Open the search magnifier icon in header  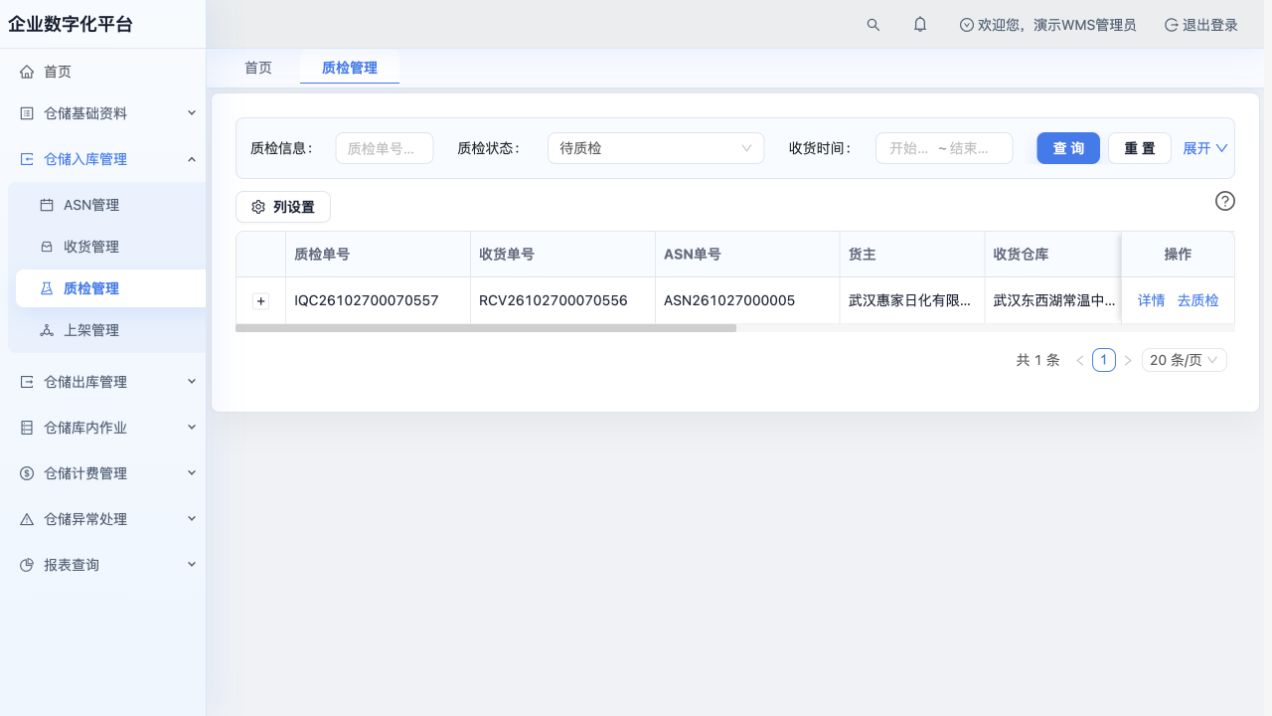click(x=873, y=25)
